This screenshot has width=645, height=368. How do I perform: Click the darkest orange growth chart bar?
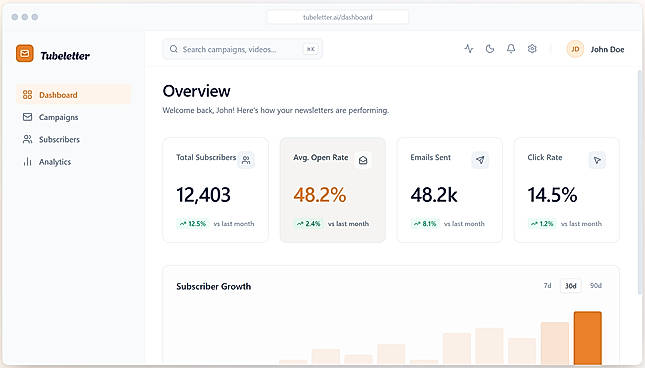click(587, 338)
